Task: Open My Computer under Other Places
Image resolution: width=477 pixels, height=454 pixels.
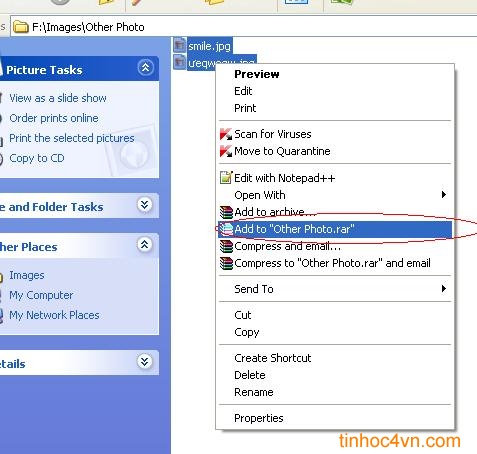Action: coord(41,295)
